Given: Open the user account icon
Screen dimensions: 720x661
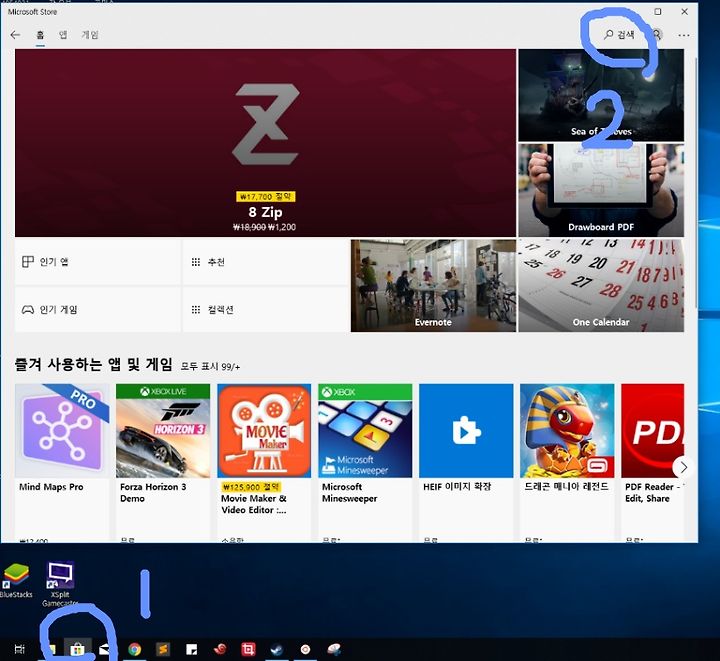Looking at the screenshot, I should point(657,35).
